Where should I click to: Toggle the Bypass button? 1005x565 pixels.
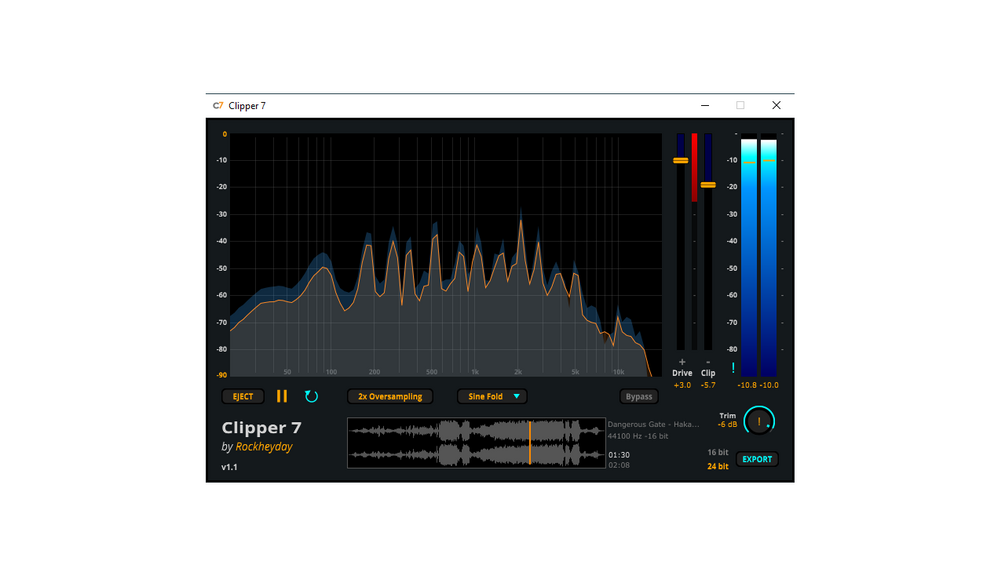click(x=638, y=397)
